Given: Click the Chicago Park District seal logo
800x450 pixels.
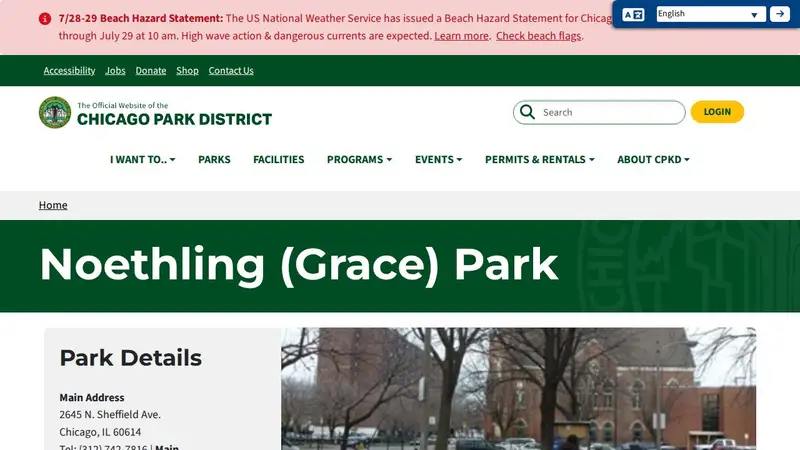Looking at the screenshot, I should pos(55,112).
